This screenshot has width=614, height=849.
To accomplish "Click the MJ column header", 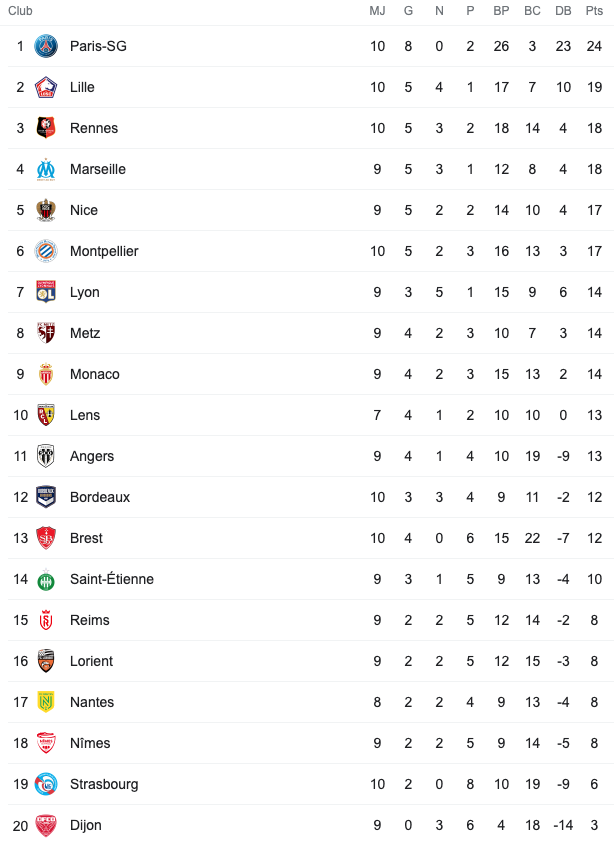I will (377, 11).
